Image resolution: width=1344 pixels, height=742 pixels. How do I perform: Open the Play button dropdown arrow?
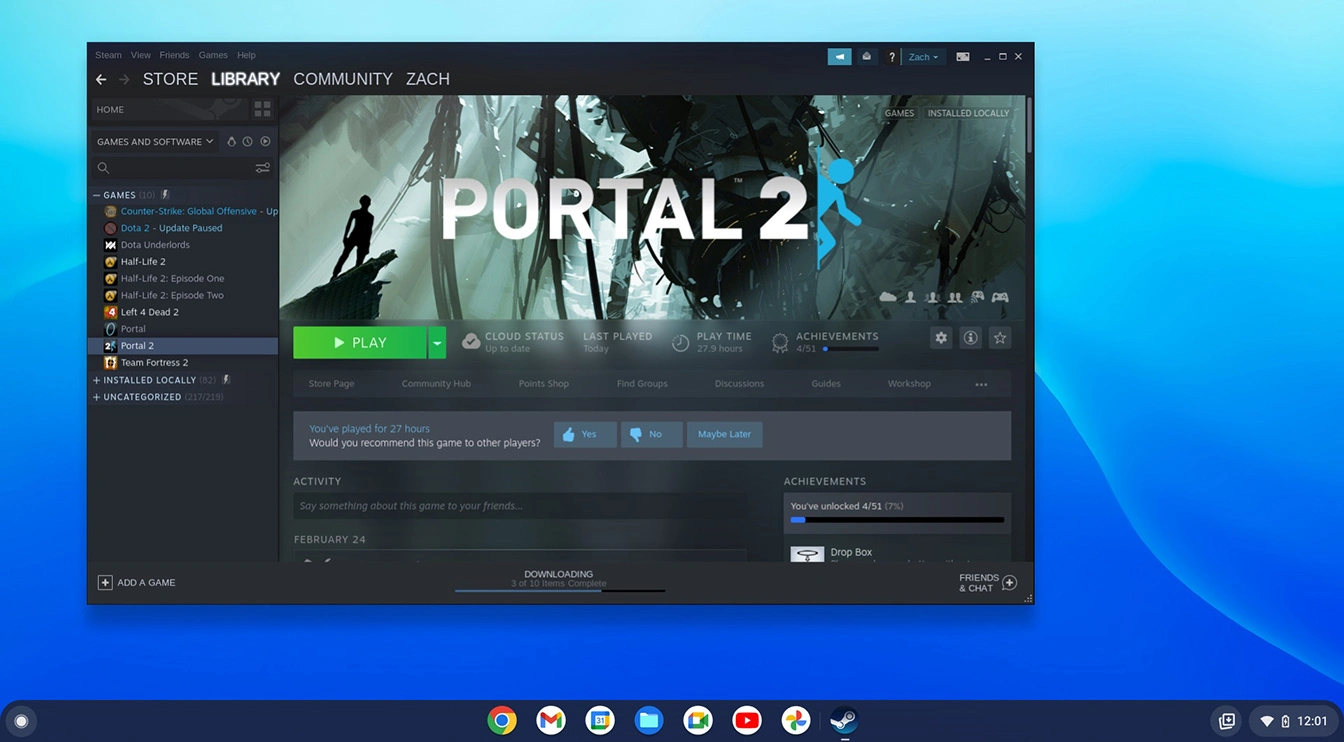(437, 343)
